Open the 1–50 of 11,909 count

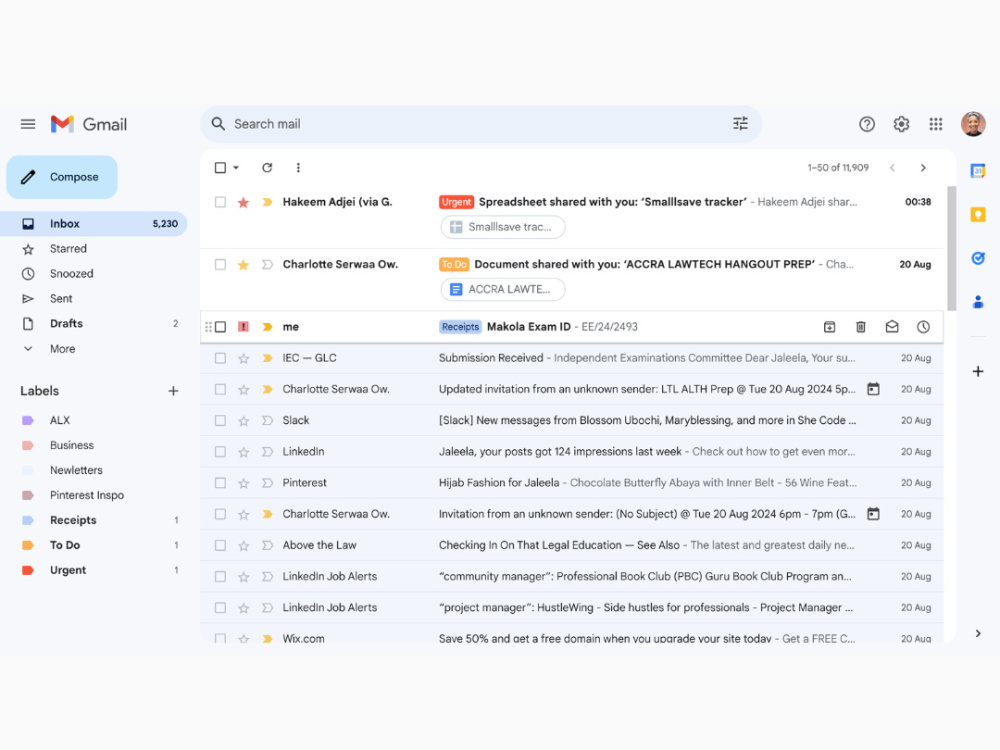pyautogui.click(x=837, y=168)
